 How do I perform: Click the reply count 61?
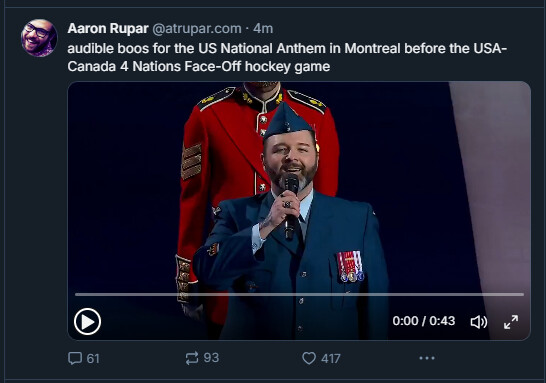click(93, 359)
